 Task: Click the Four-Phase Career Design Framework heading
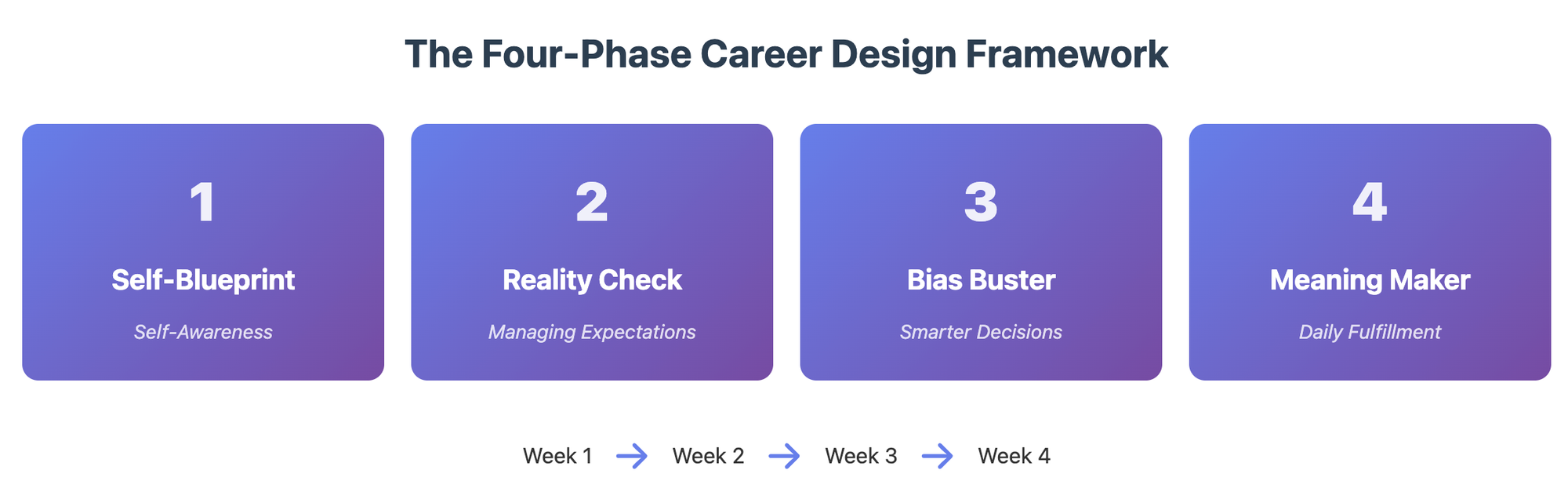tap(786, 55)
